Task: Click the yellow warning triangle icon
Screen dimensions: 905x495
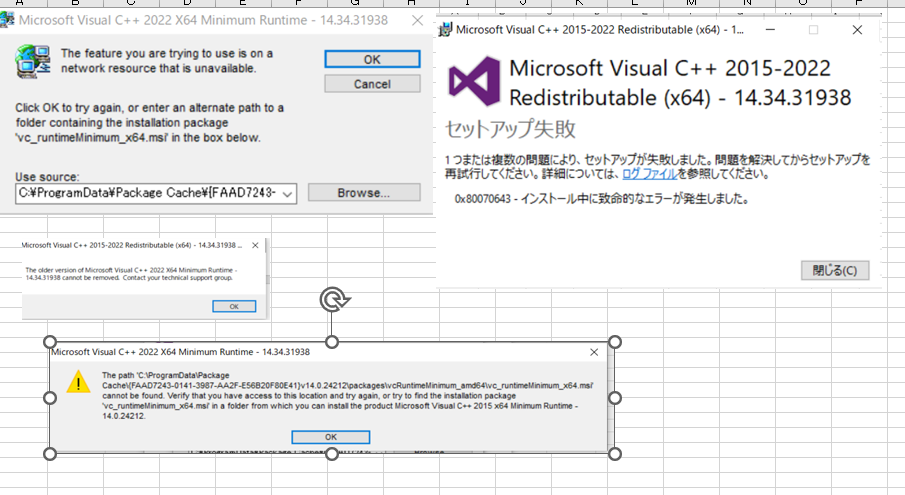Action: (x=78, y=382)
